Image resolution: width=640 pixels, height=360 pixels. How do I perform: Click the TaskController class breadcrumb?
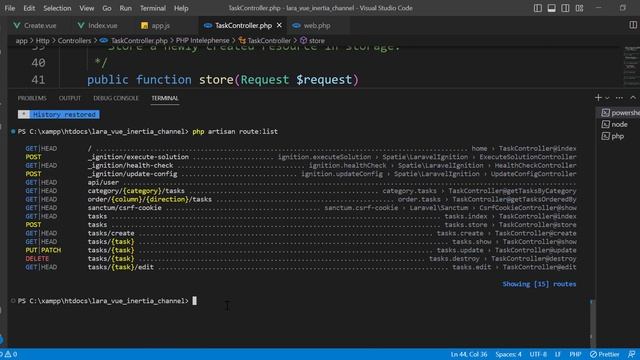click(x=265, y=40)
